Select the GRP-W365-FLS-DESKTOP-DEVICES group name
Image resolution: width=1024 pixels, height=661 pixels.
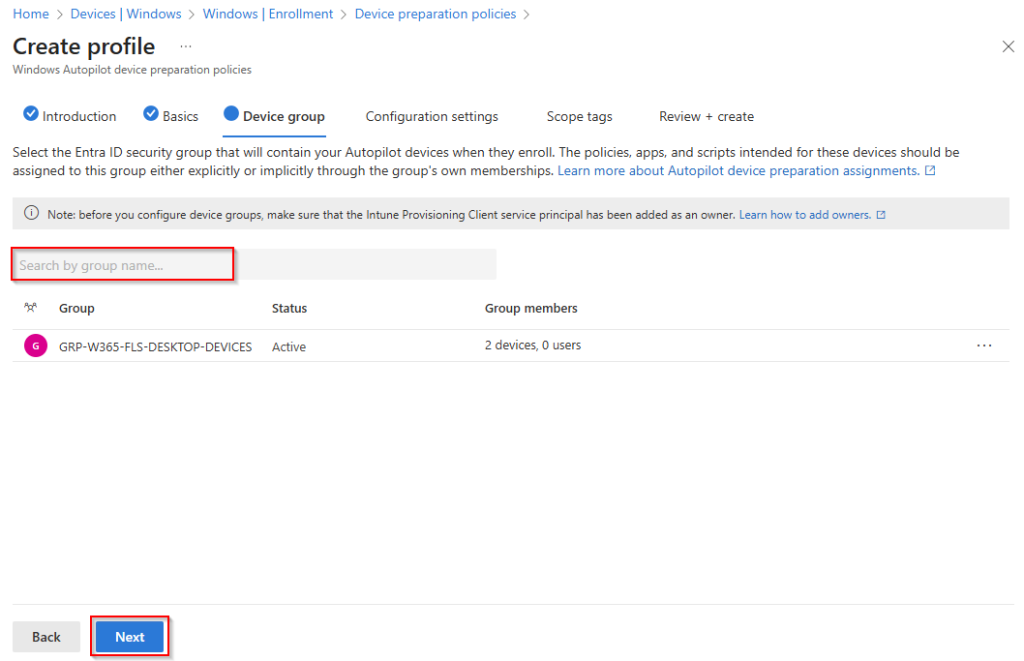point(155,347)
